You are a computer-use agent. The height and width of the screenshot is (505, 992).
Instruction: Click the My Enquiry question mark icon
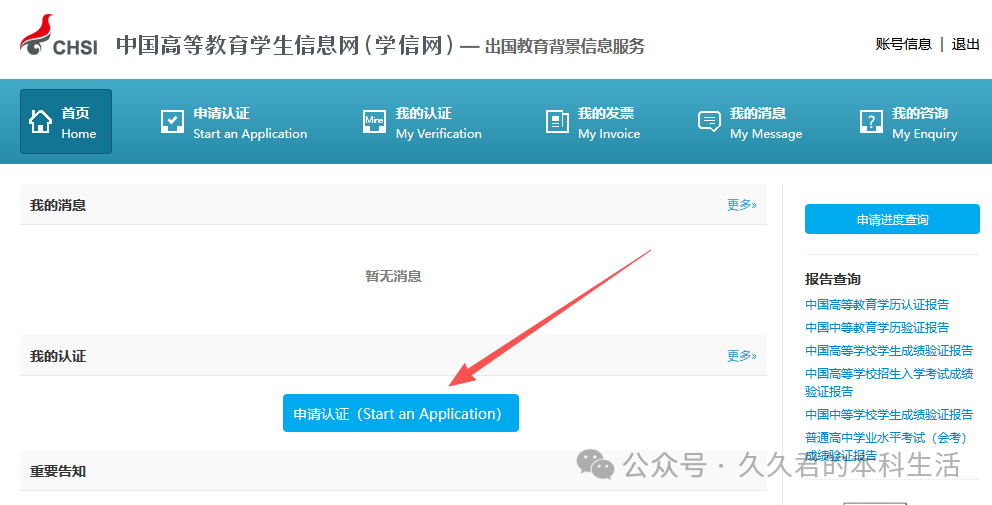tap(871, 122)
